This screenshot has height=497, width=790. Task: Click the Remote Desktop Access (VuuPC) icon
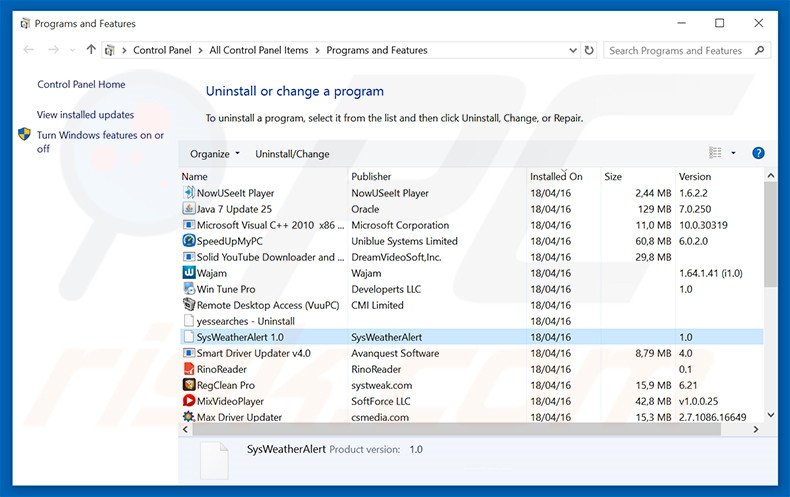pyautogui.click(x=188, y=305)
